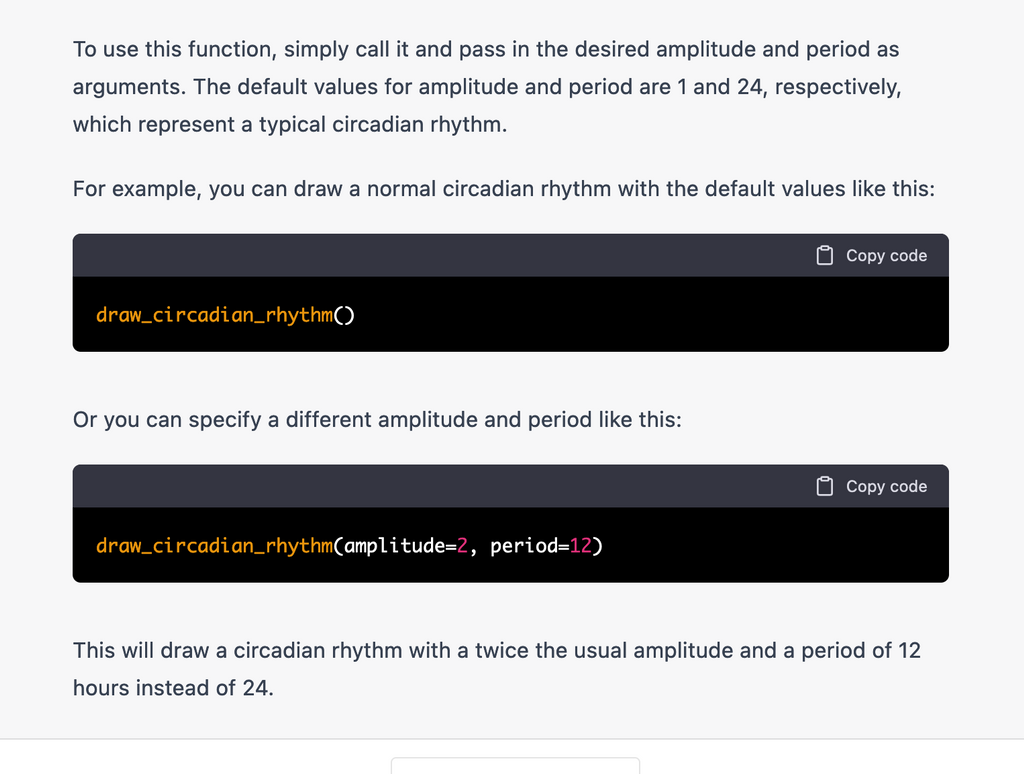Click the text 'hours instead of 24.'

(173, 688)
